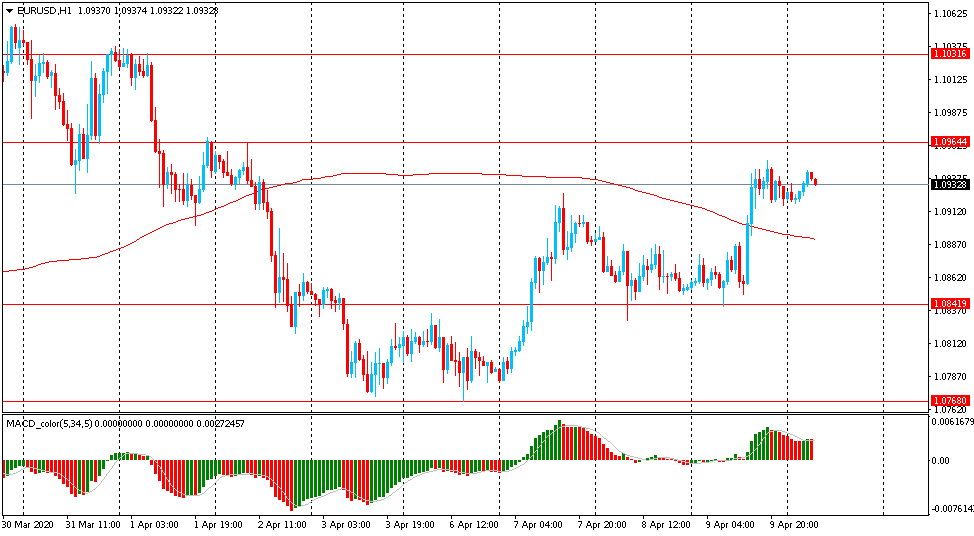Select the 1.08419 red price level tag
The width and height of the screenshot is (974, 536).
(x=949, y=304)
